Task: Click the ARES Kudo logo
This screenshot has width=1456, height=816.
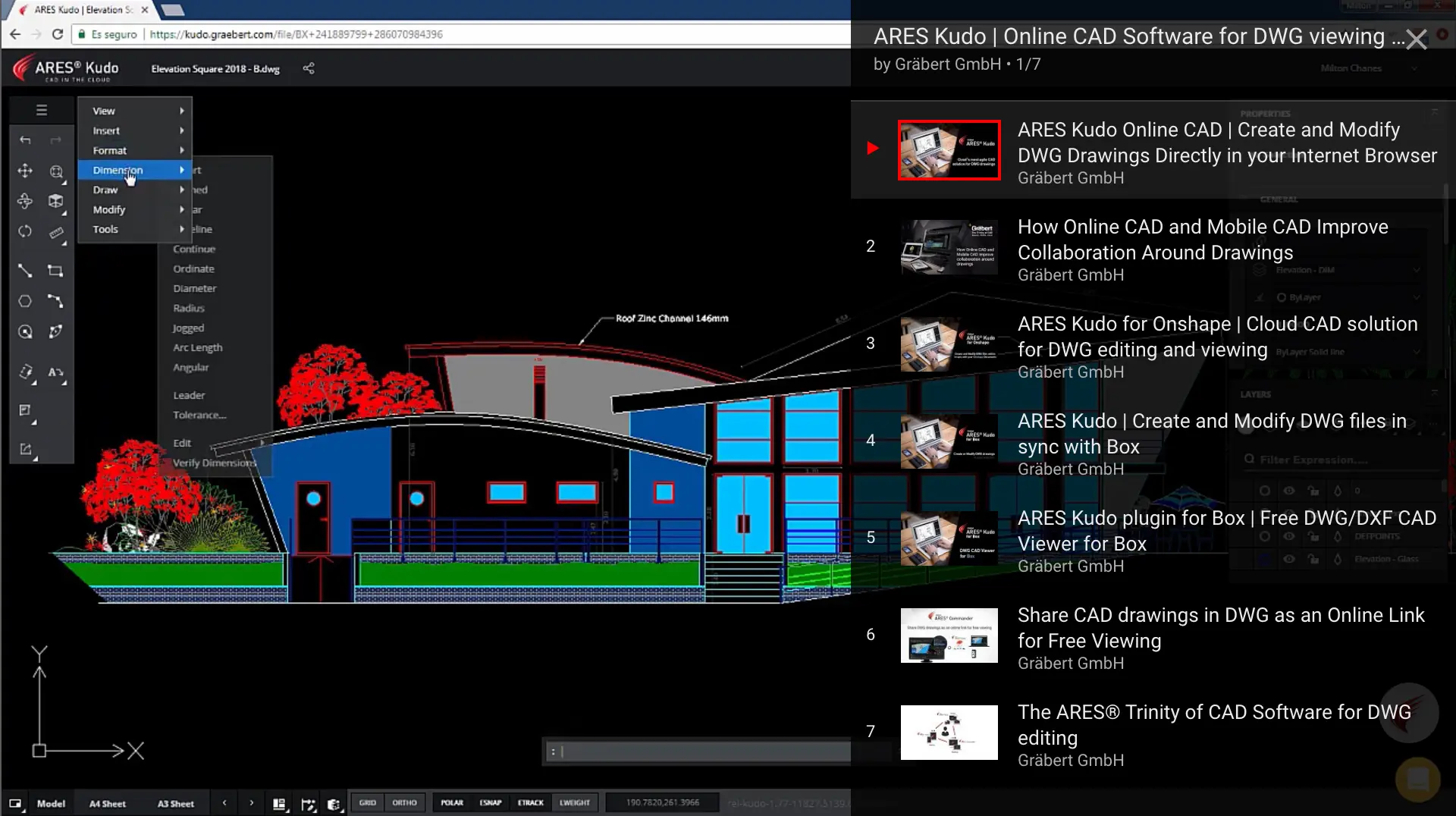Action: pyautogui.click(x=66, y=68)
